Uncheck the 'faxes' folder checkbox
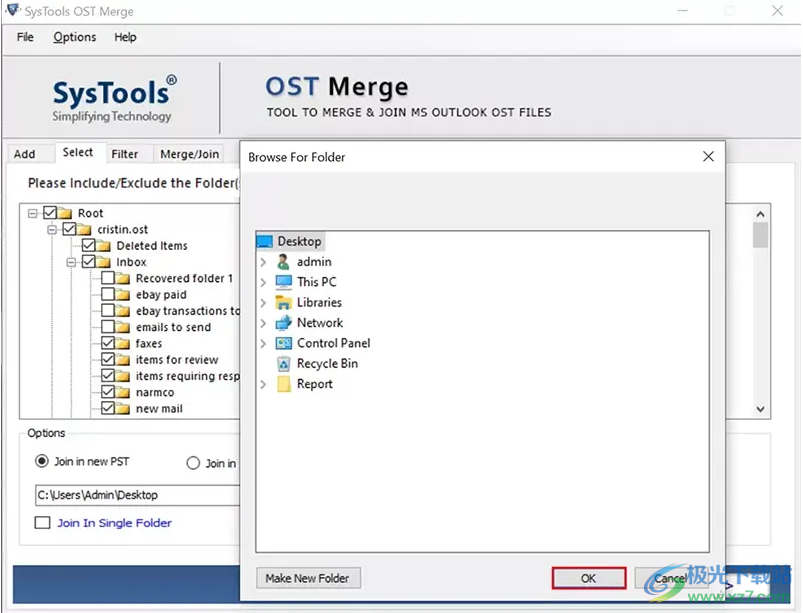 coord(108,344)
